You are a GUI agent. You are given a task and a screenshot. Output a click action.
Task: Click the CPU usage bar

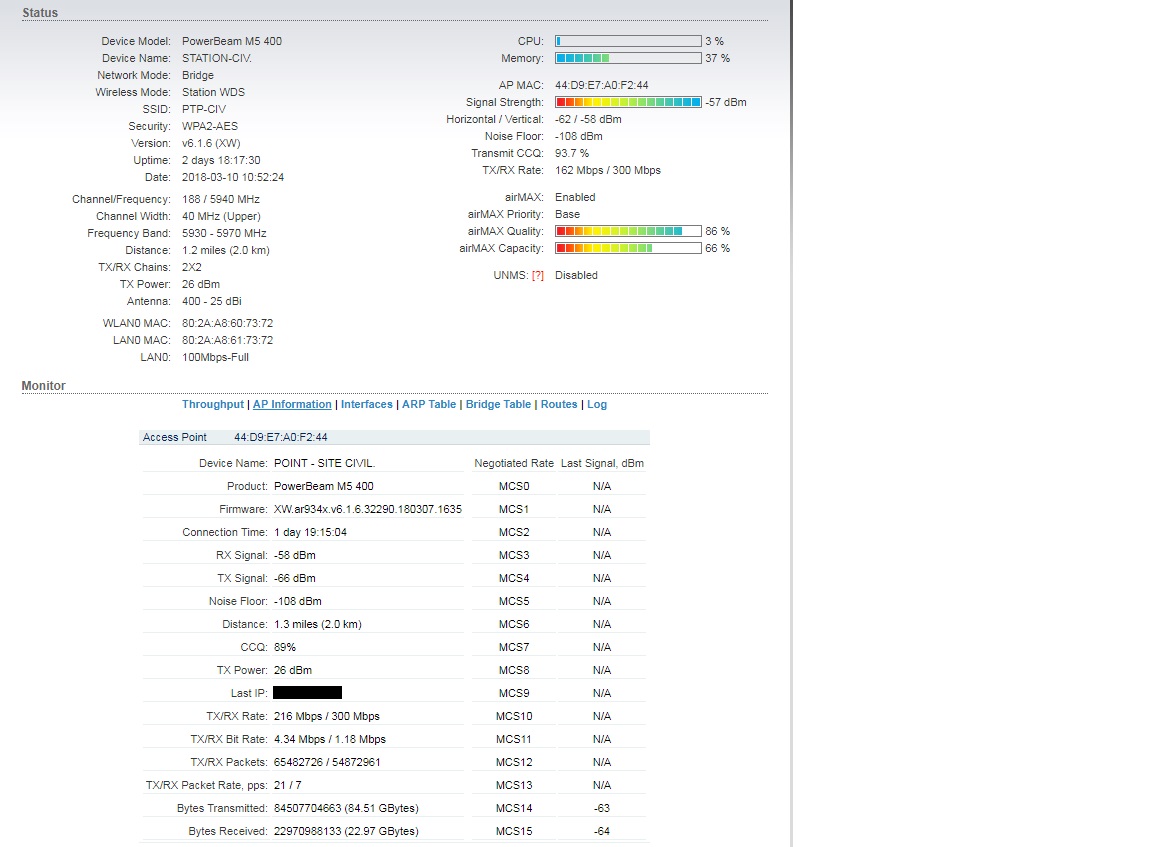point(628,41)
